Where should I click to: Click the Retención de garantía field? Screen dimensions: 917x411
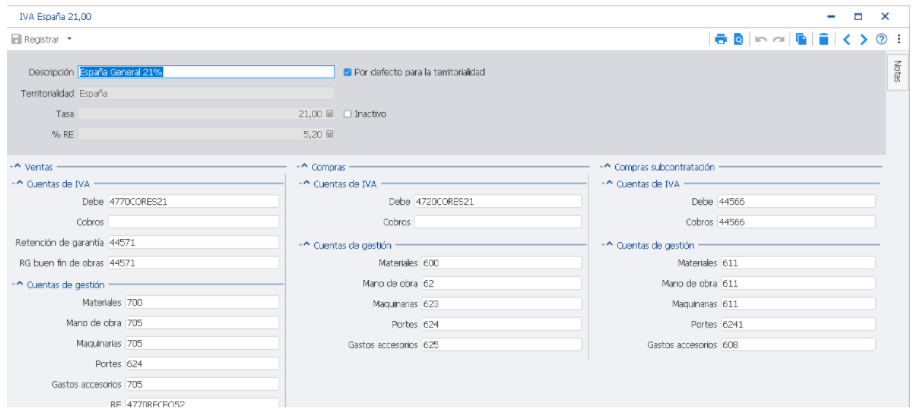(x=194, y=242)
